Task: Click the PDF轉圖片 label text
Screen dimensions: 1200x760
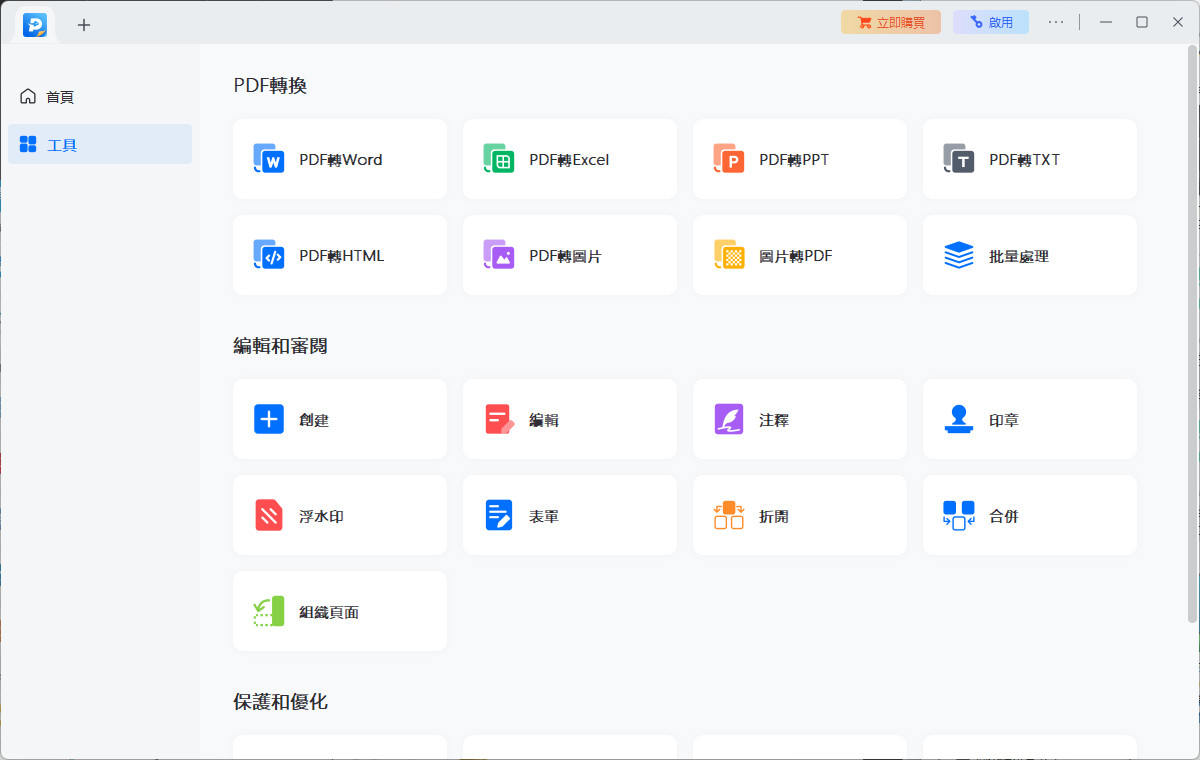Action: [x=566, y=256]
